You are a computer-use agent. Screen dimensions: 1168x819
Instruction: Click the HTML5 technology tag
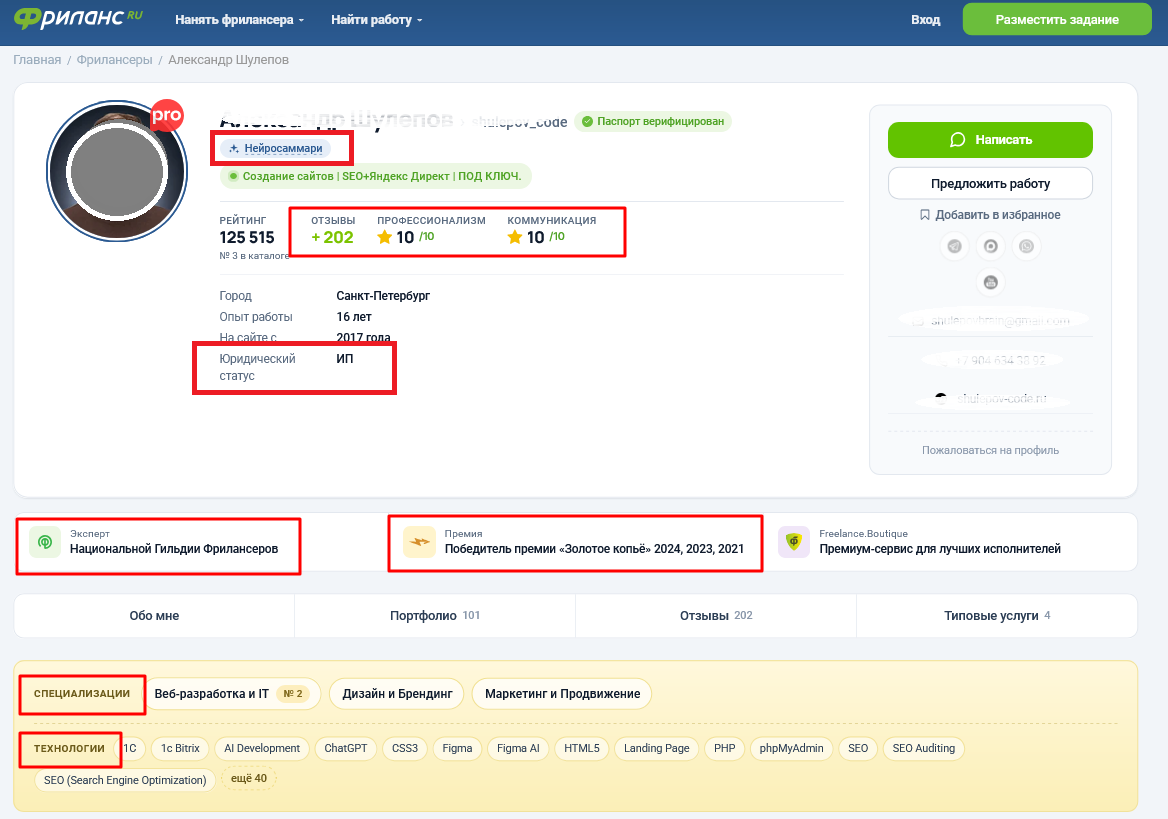coord(582,748)
